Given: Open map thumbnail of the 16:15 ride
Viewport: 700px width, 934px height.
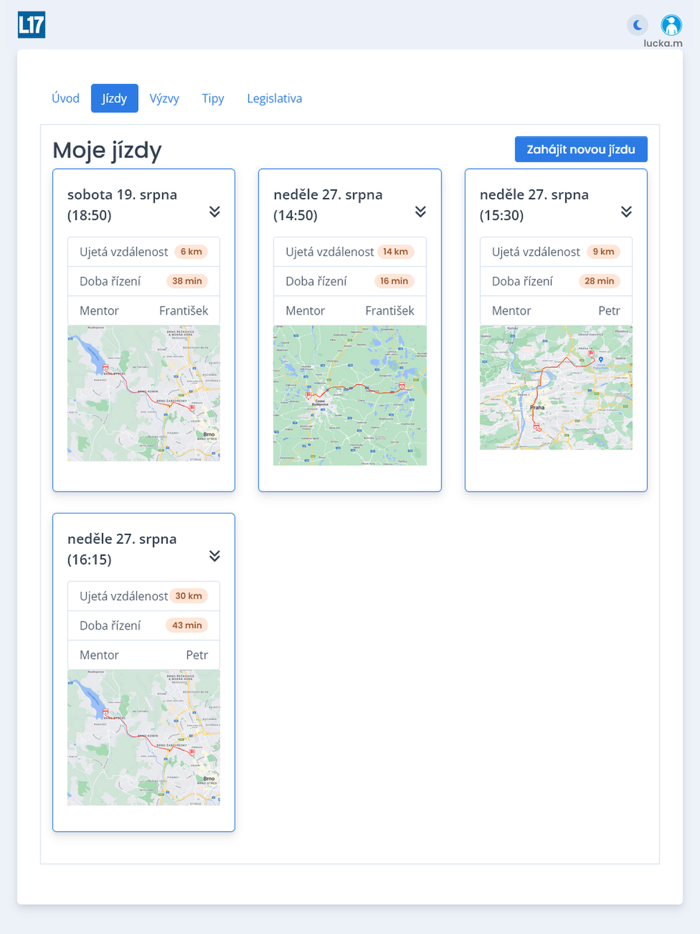Looking at the screenshot, I should [144, 737].
